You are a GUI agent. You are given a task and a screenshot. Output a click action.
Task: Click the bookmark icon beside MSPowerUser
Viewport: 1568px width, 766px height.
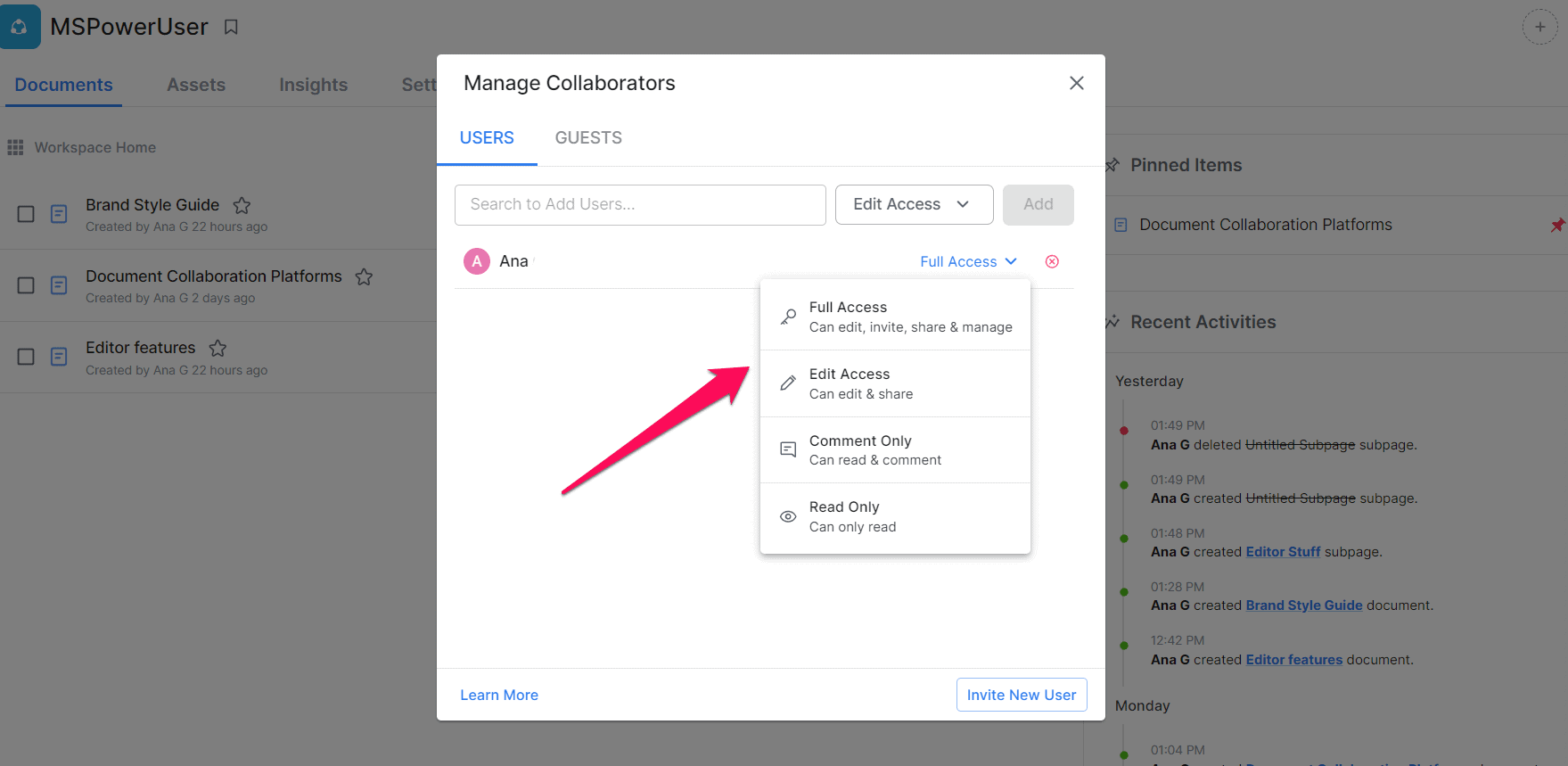point(231,28)
